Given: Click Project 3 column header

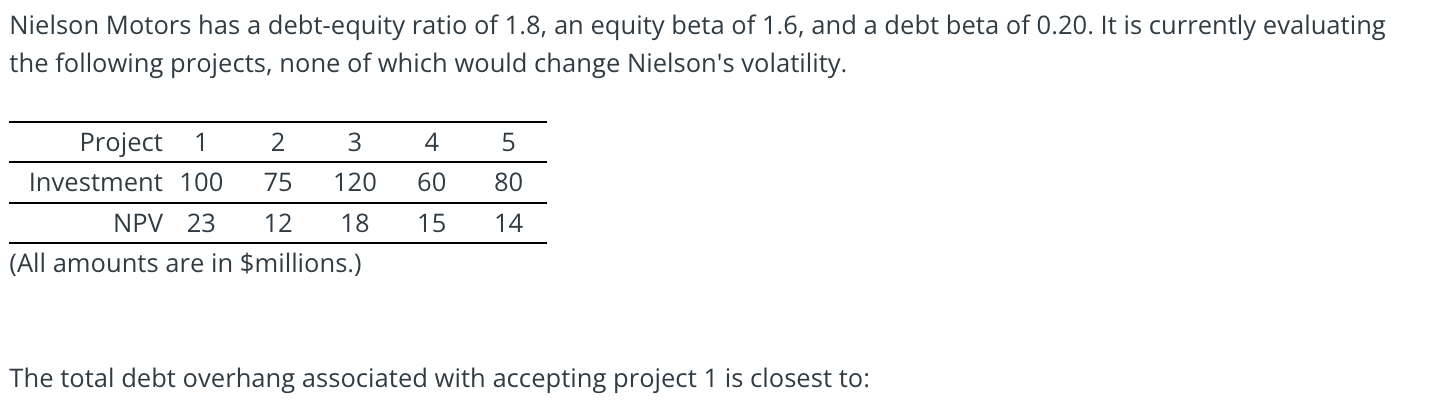Looking at the screenshot, I should tap(354, 143).
